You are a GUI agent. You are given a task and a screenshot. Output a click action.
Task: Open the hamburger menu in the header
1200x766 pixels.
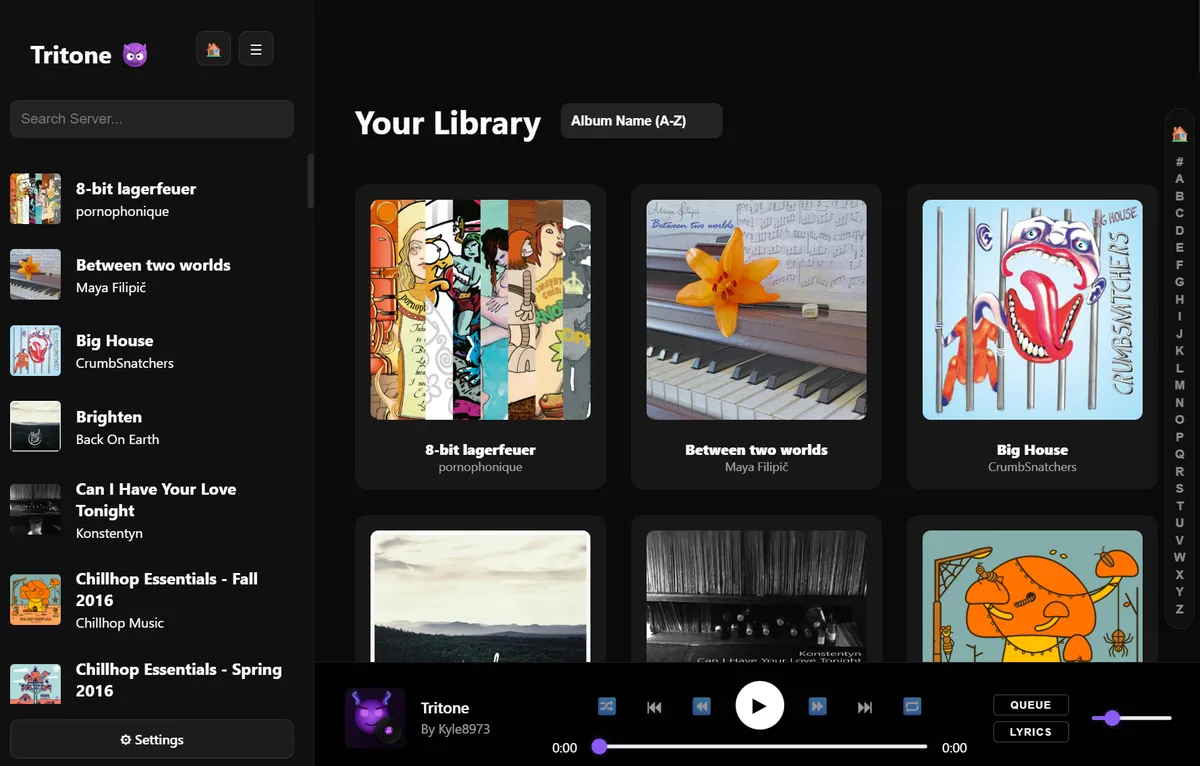click(x=256, y=49)
